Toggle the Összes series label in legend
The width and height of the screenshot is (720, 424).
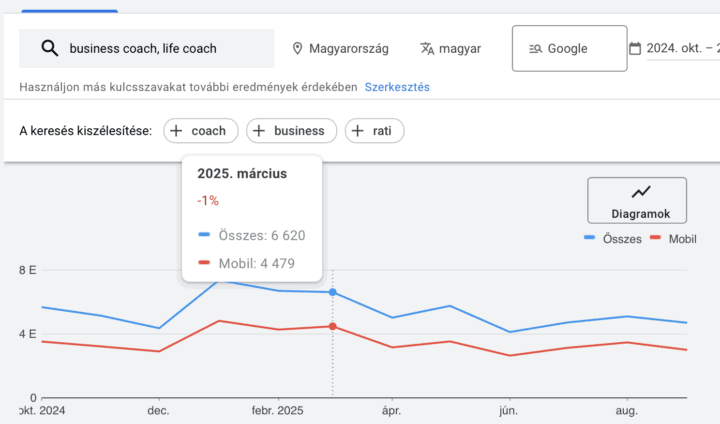[620, 239]
